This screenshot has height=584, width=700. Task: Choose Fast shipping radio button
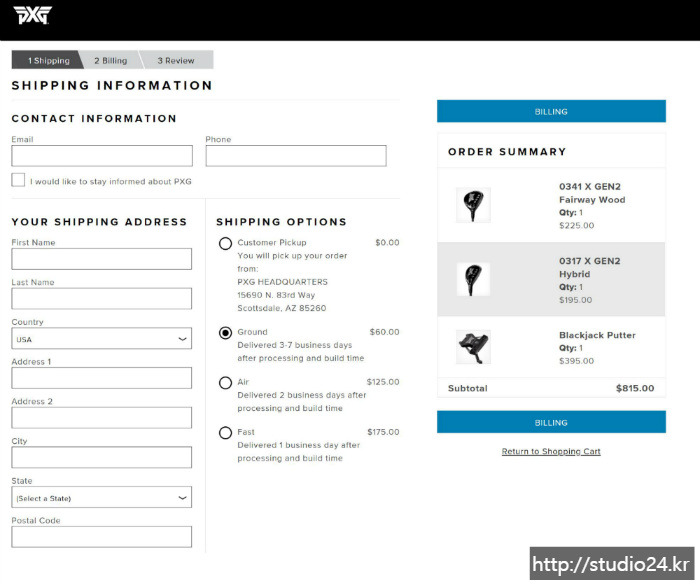[x=225, y=433]
